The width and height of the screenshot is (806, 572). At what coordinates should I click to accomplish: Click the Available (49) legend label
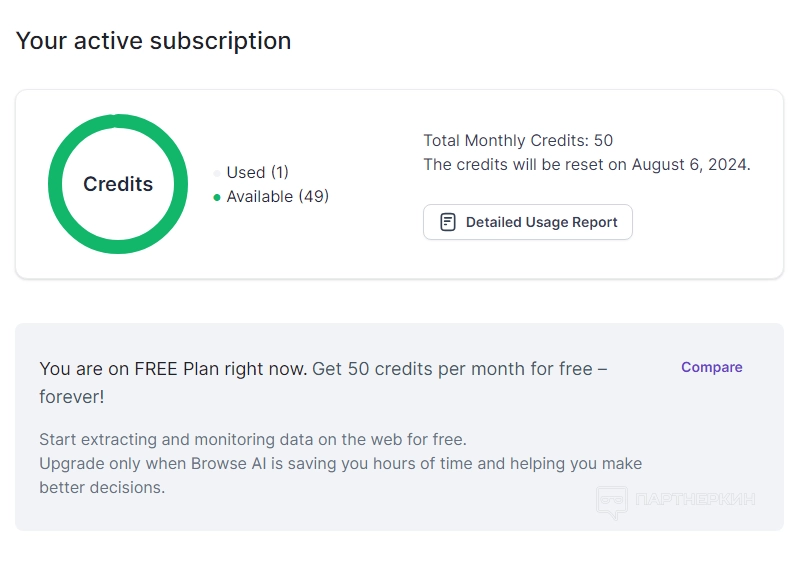tap(277, 196)
